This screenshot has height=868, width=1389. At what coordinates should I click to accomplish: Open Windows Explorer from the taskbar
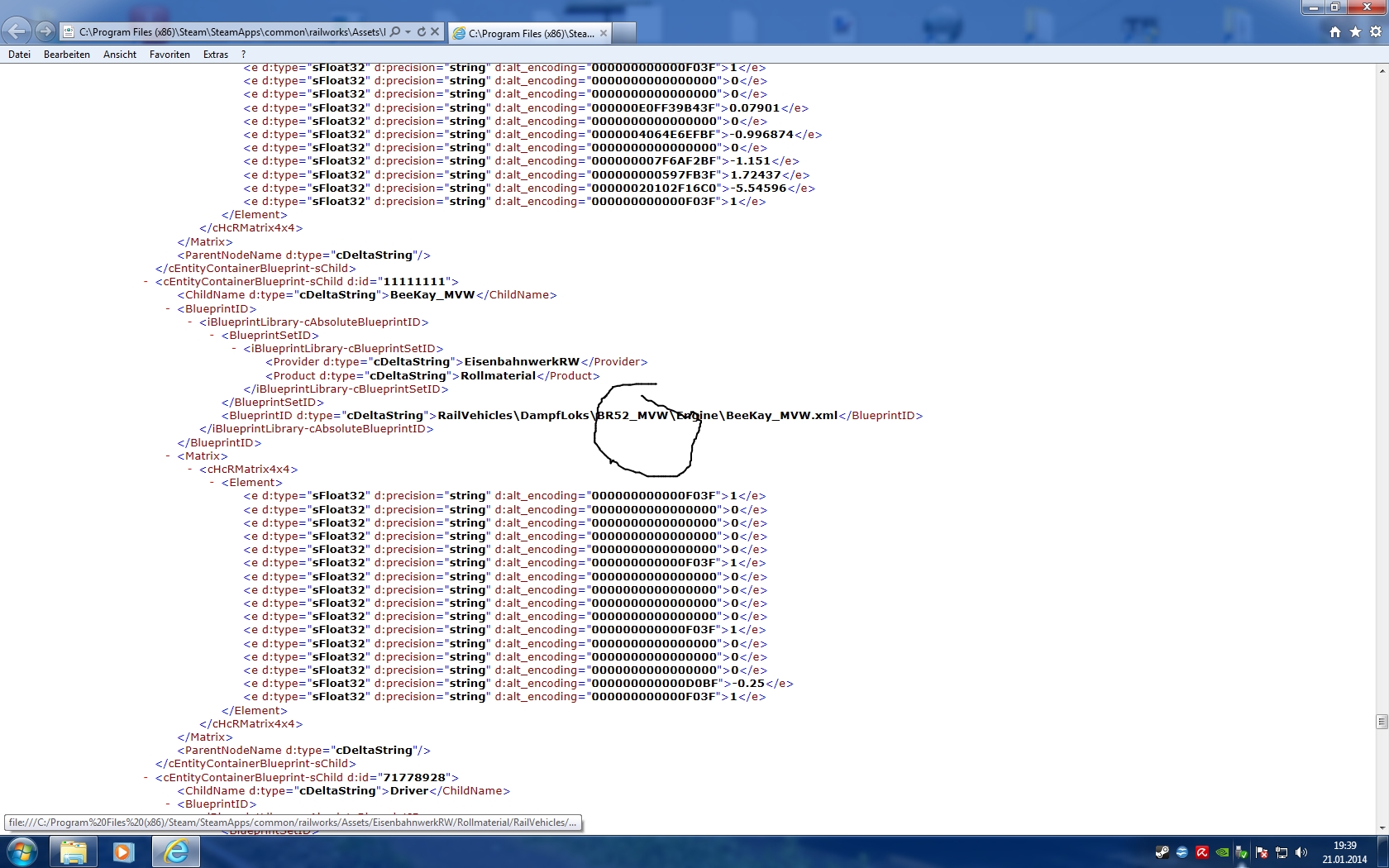point(74,852)
